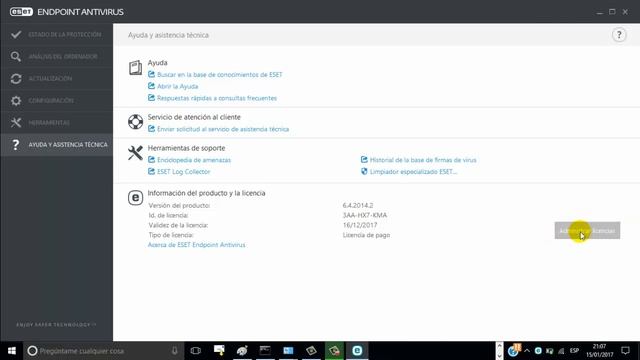Open Historial de la base de firmas de virus
The height and width of the screenshot is (360, 640).
click(423, 160)
